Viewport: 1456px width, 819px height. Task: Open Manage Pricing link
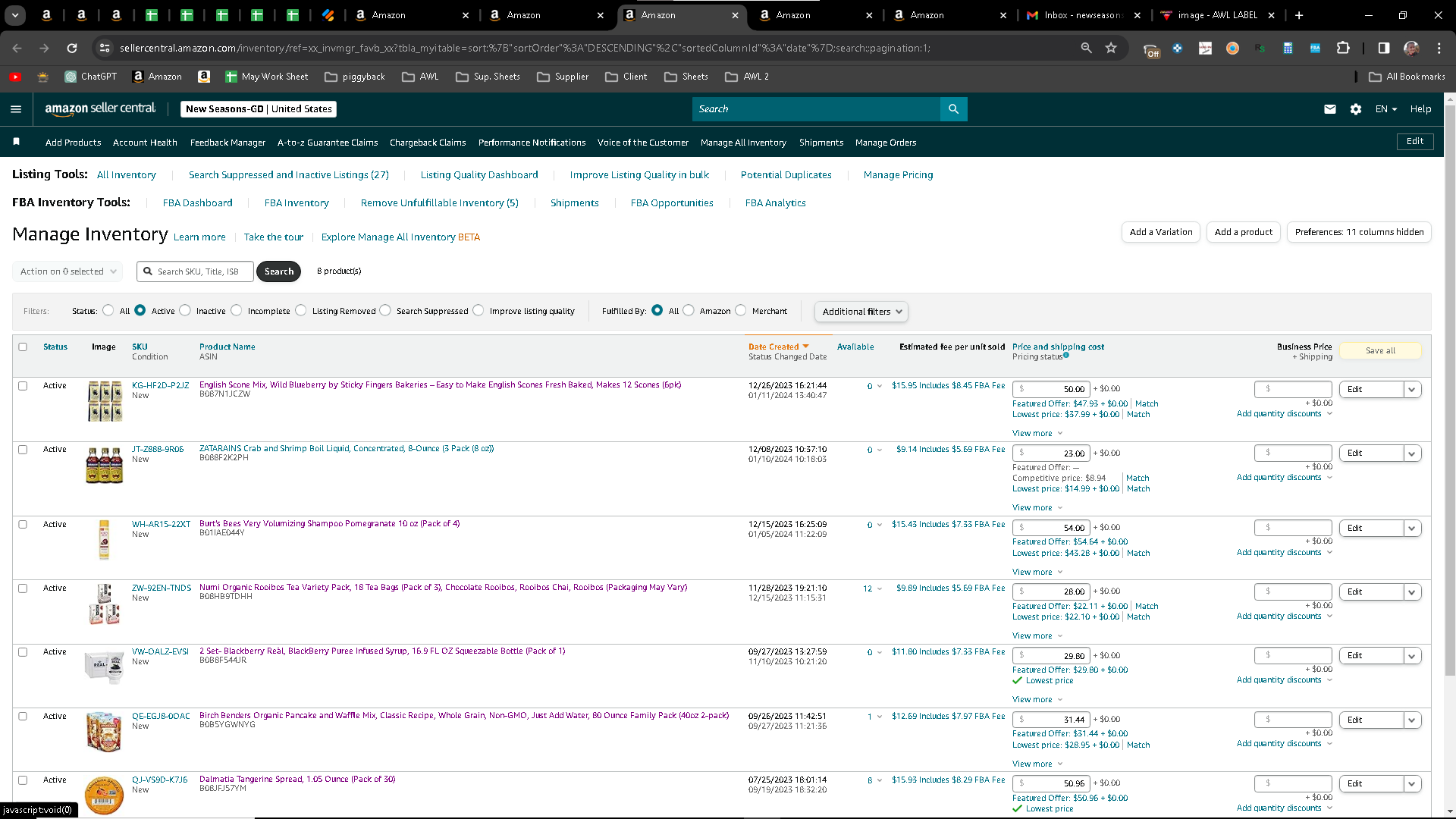pyautogui.click(x=899, y=175)
